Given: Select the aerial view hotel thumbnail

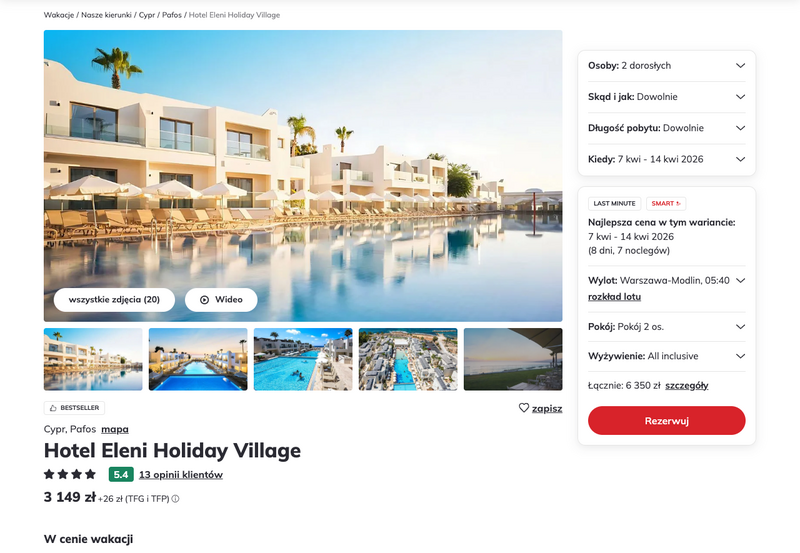Looking at the screenshot, I should coord(408,359).
